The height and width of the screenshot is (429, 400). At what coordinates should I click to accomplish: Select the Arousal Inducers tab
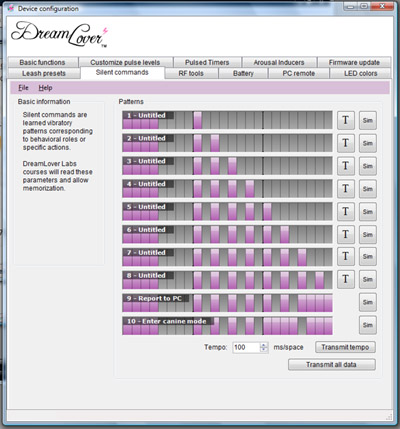pos(279,62)
